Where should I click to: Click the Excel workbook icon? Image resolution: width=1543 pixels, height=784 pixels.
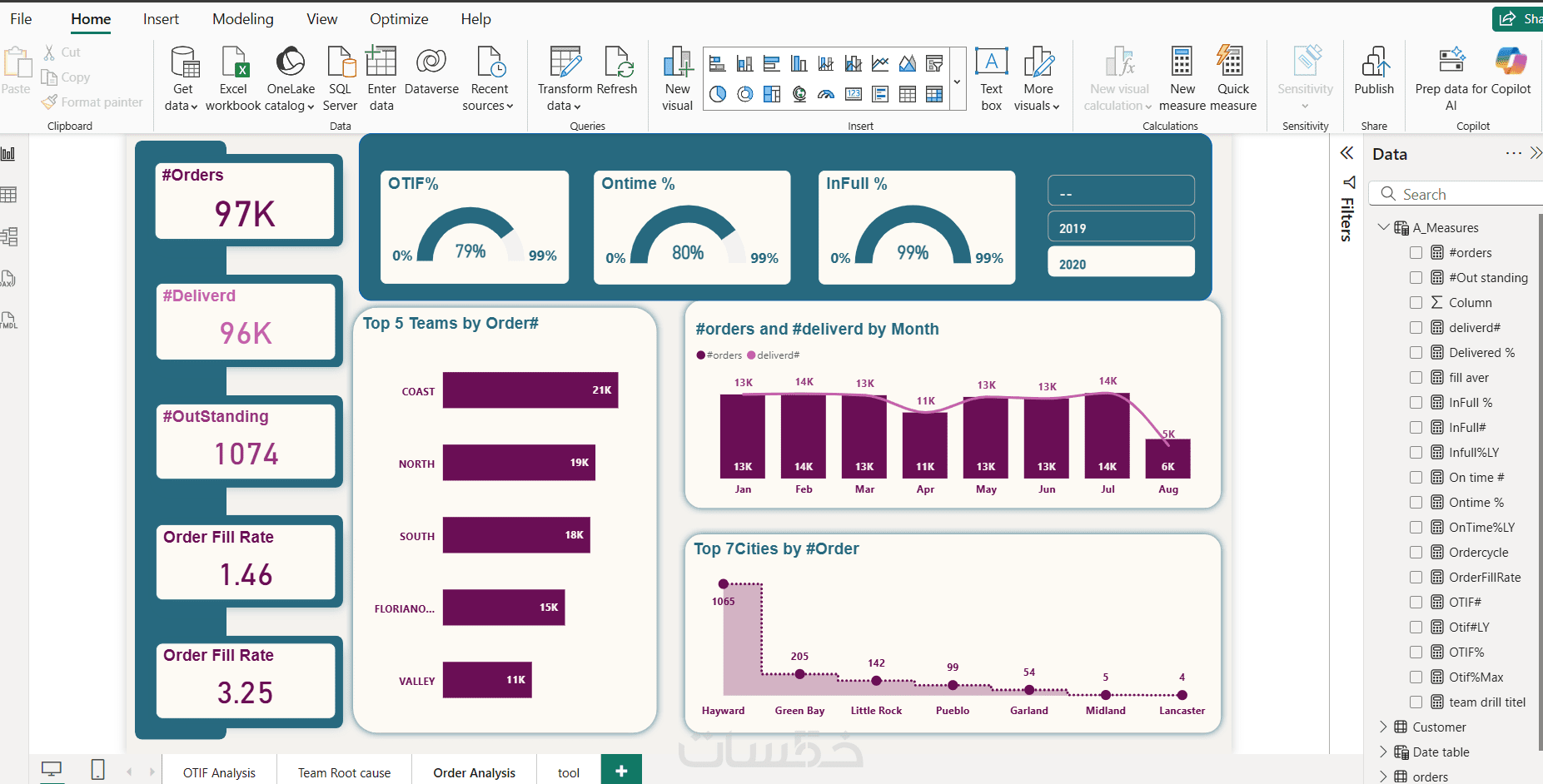(x=233, y=78)
